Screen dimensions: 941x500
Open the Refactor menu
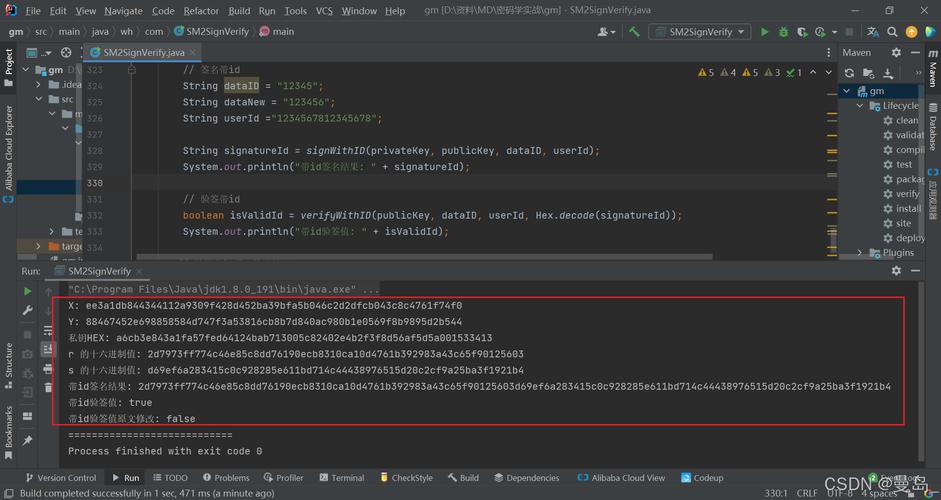[x=201, y=11]
